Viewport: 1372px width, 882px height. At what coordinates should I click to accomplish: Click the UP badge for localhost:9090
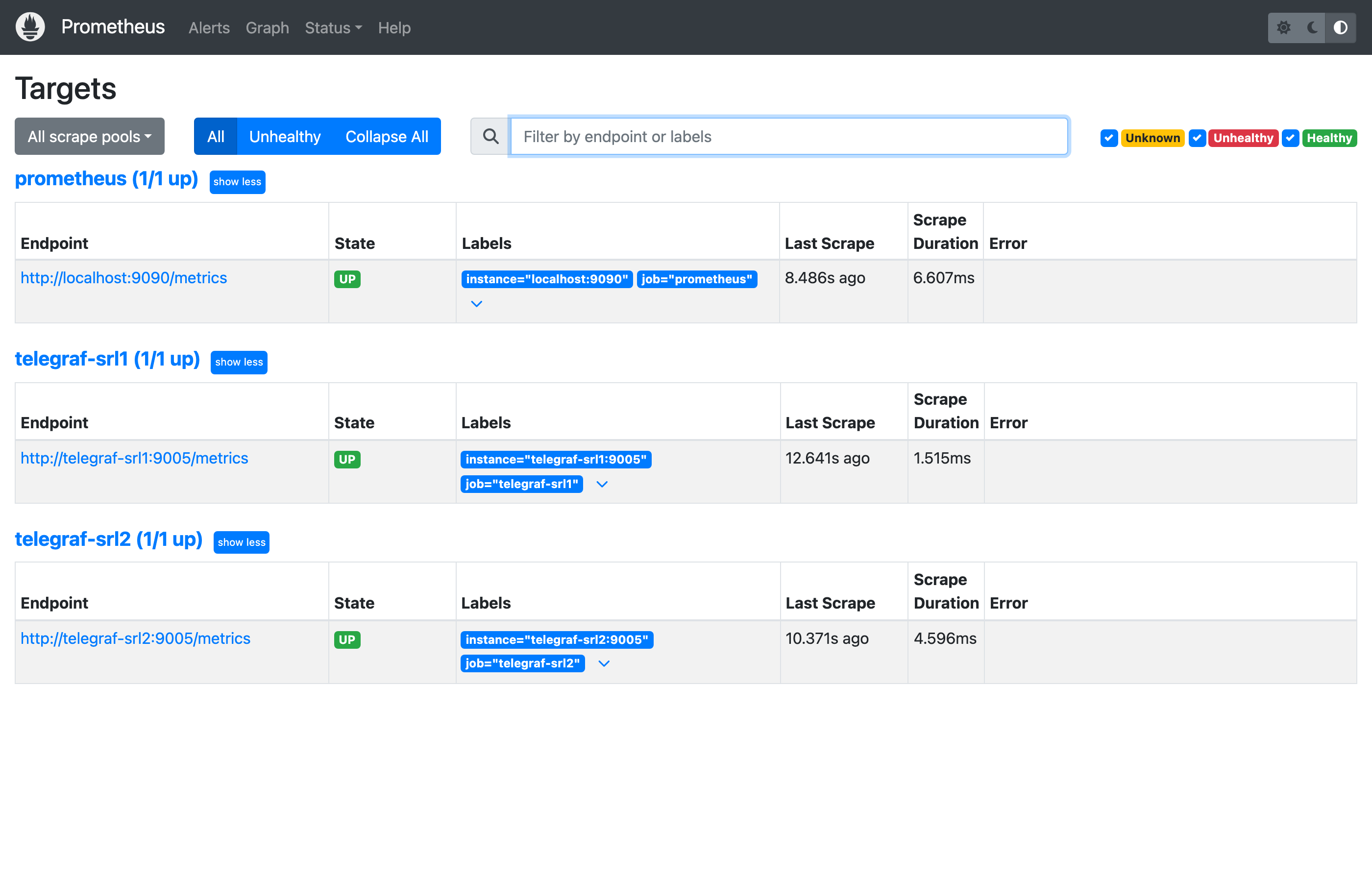click(x=347, y=279)
